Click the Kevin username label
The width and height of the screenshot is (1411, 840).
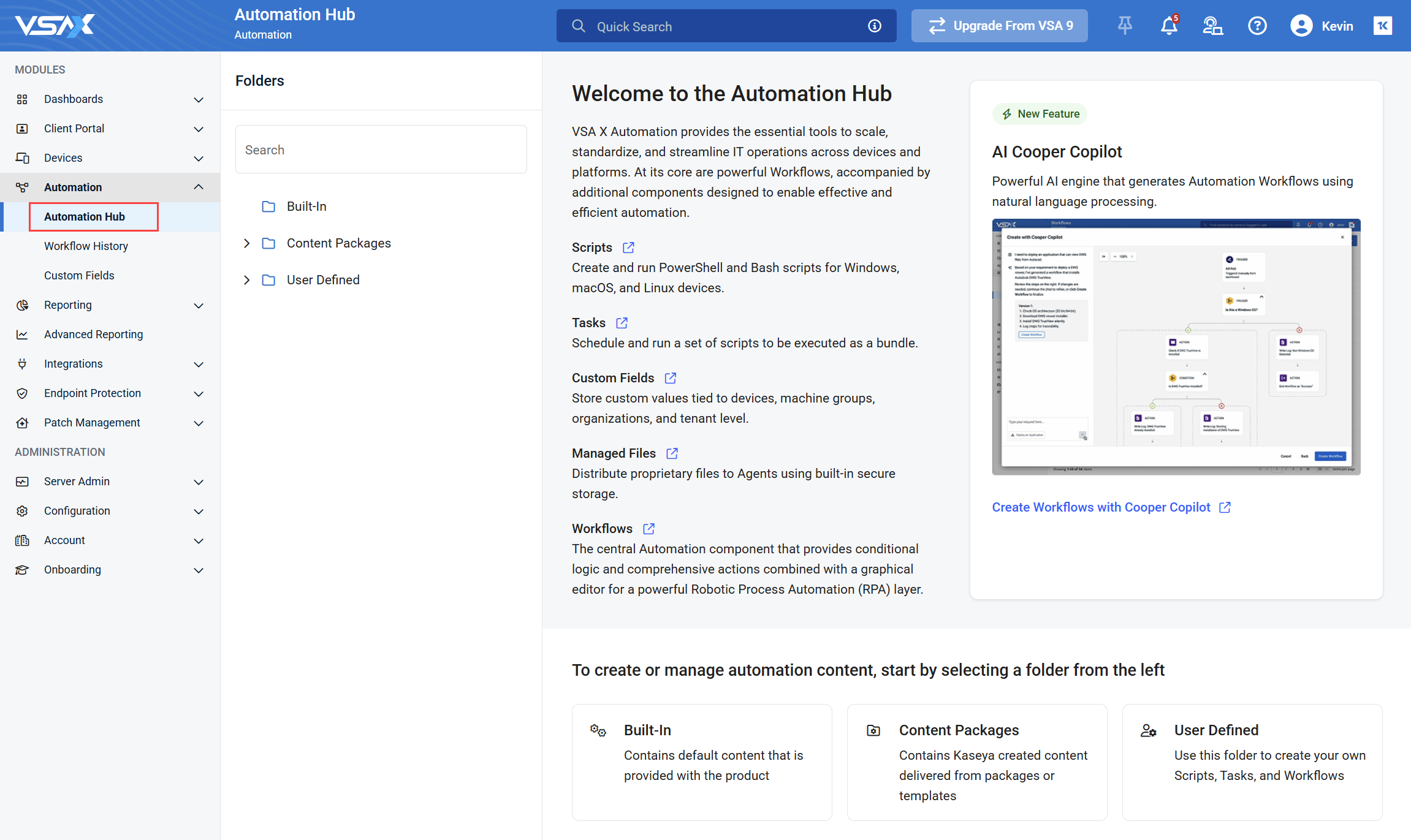point(1337,26)
